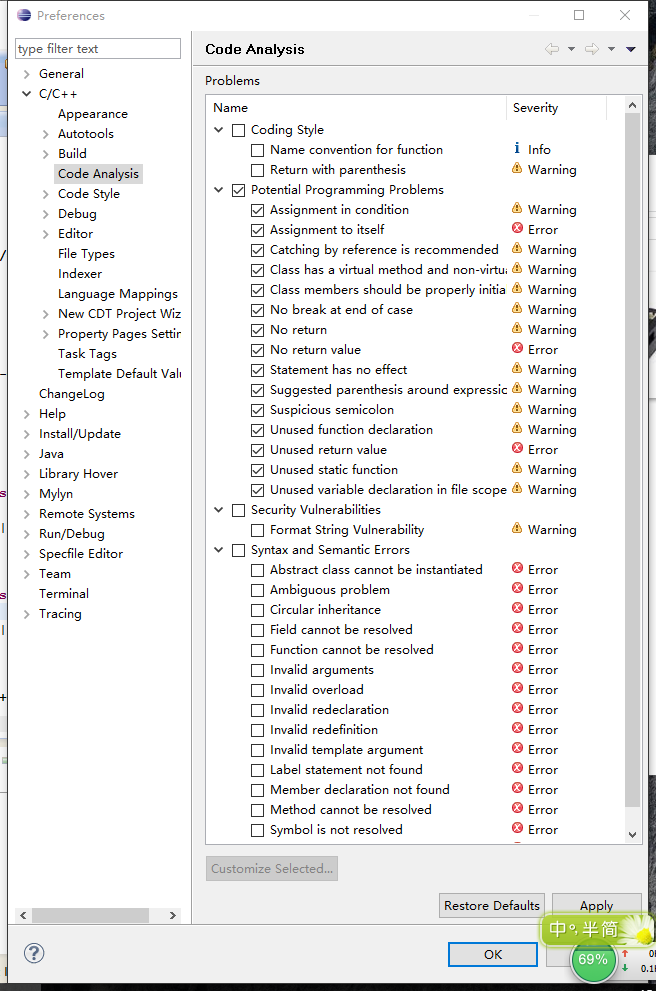Open back history dropdown arrow
Image resolution: width=656 pixels, height=991 pixels.
click(571, 49)
